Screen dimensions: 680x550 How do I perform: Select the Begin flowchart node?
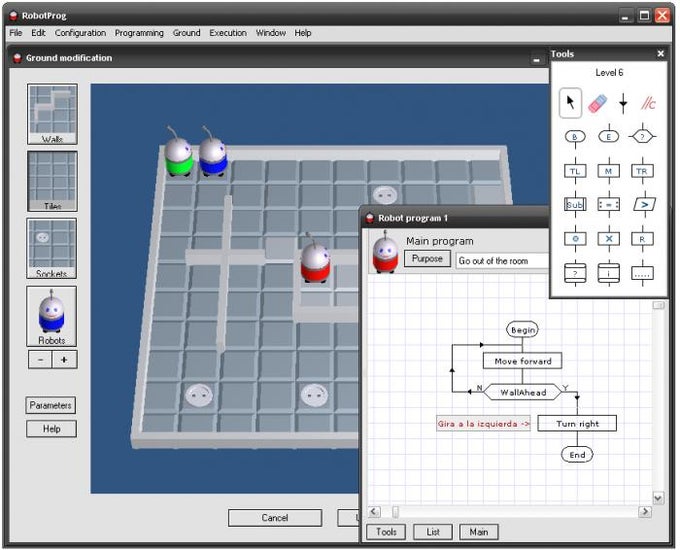tap(522, 330)
